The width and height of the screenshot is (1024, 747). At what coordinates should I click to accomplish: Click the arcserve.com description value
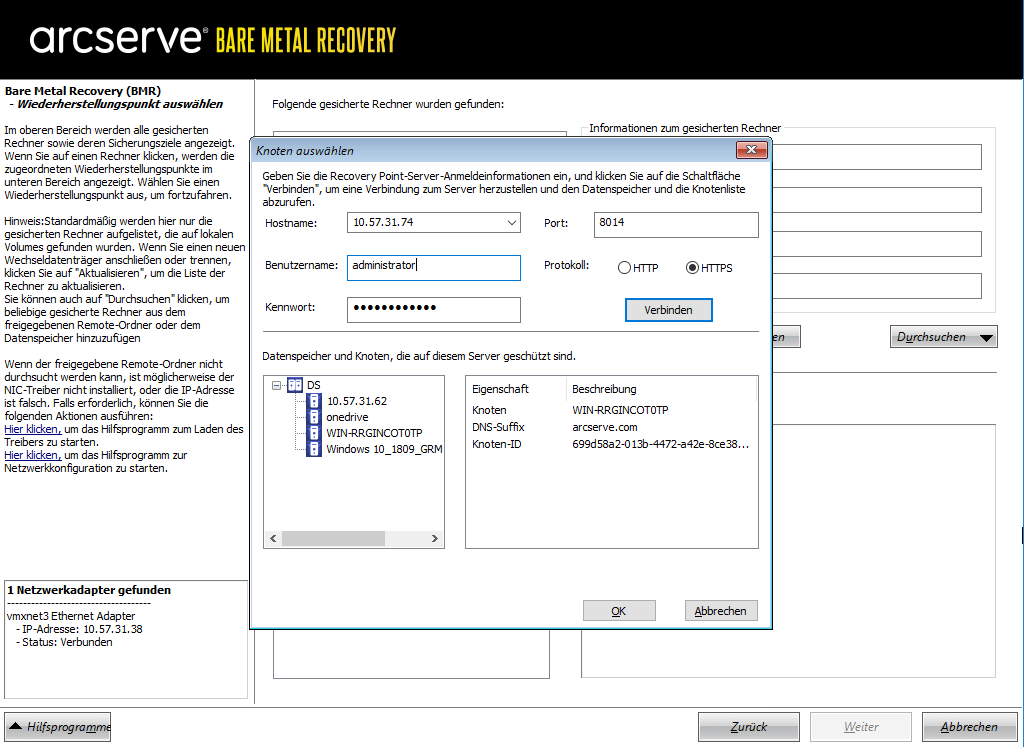click(x=605, y=427)
